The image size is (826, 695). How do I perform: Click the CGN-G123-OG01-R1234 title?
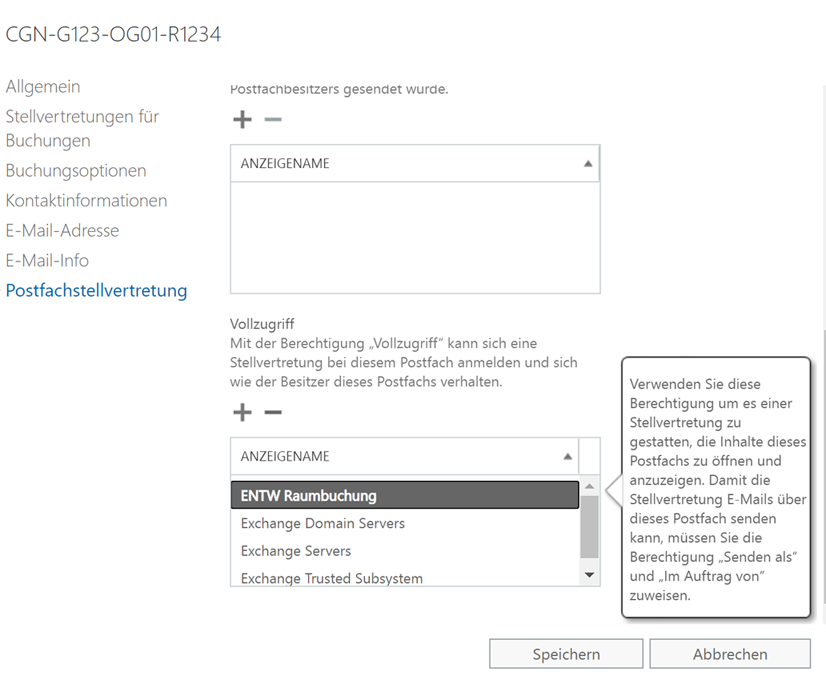pos(113,35)
